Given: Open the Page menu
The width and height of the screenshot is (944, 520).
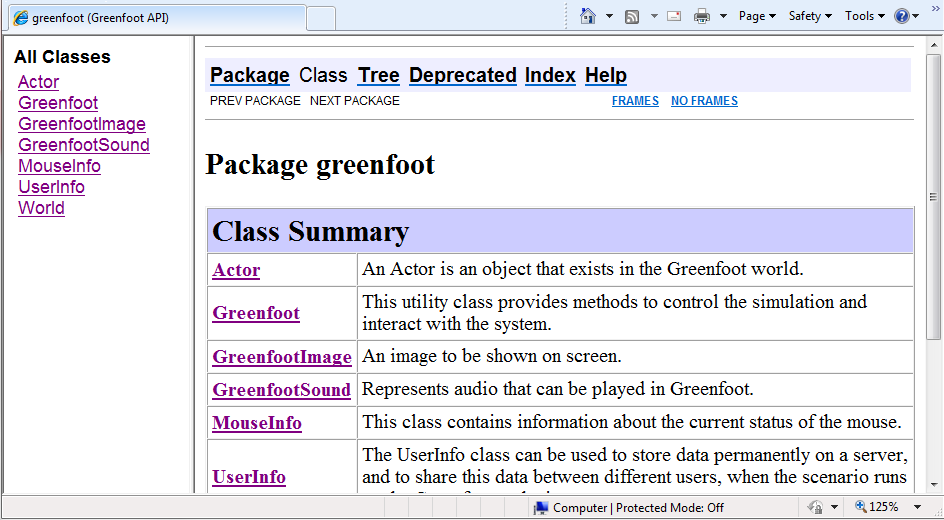Looking at the screenshot, I should pyautogui.click(x=757, y=16).
